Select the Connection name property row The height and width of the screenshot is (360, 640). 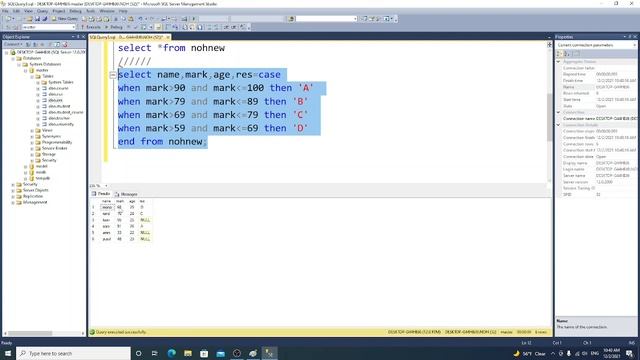click(599, 119)
